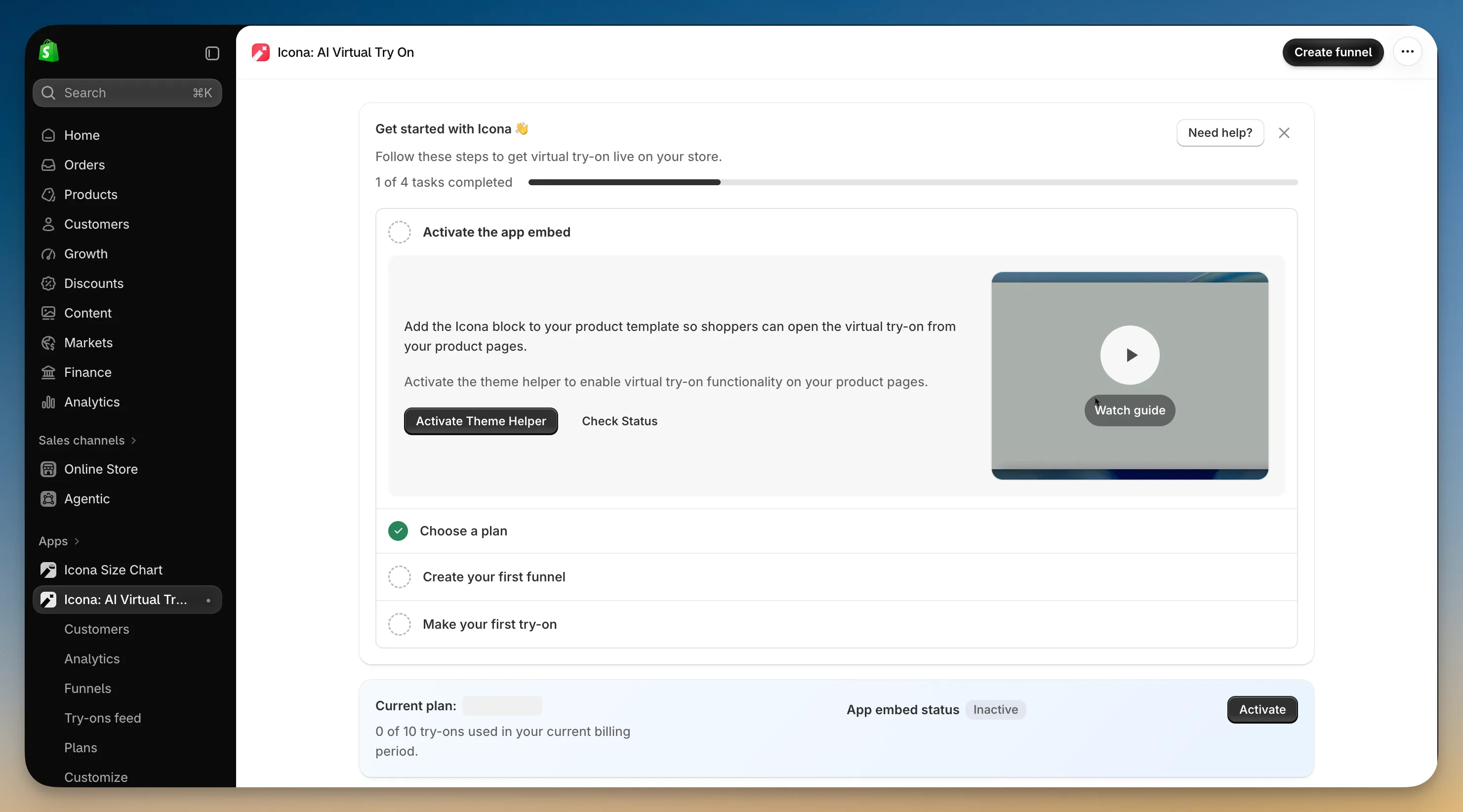
Task: Open Customize in the Icona submenu
Action: pyautogui.click(x=96, y=777)
